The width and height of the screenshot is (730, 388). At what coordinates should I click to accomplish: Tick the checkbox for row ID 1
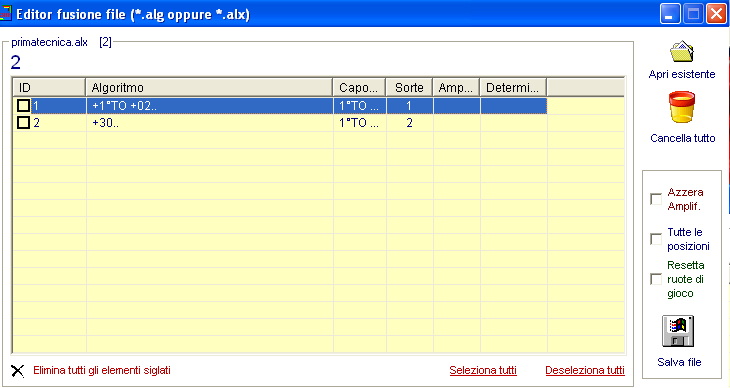click(23, 106)
